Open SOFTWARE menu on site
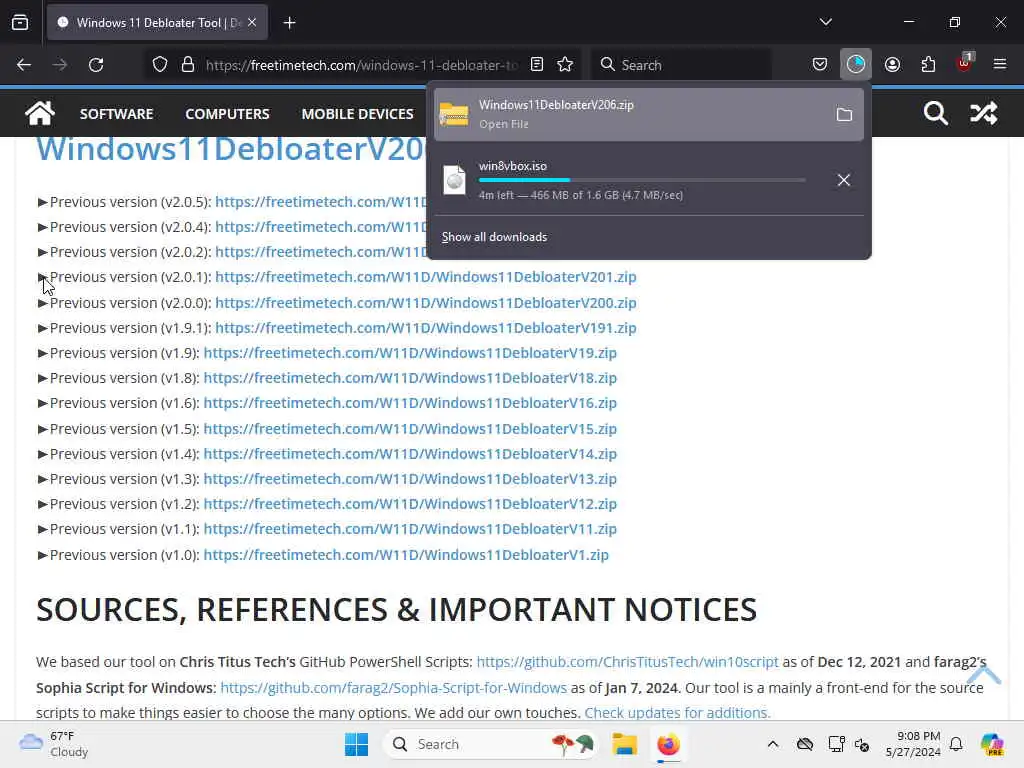The height and width of the screenshot is (768, 1024). tap(116, 114)
